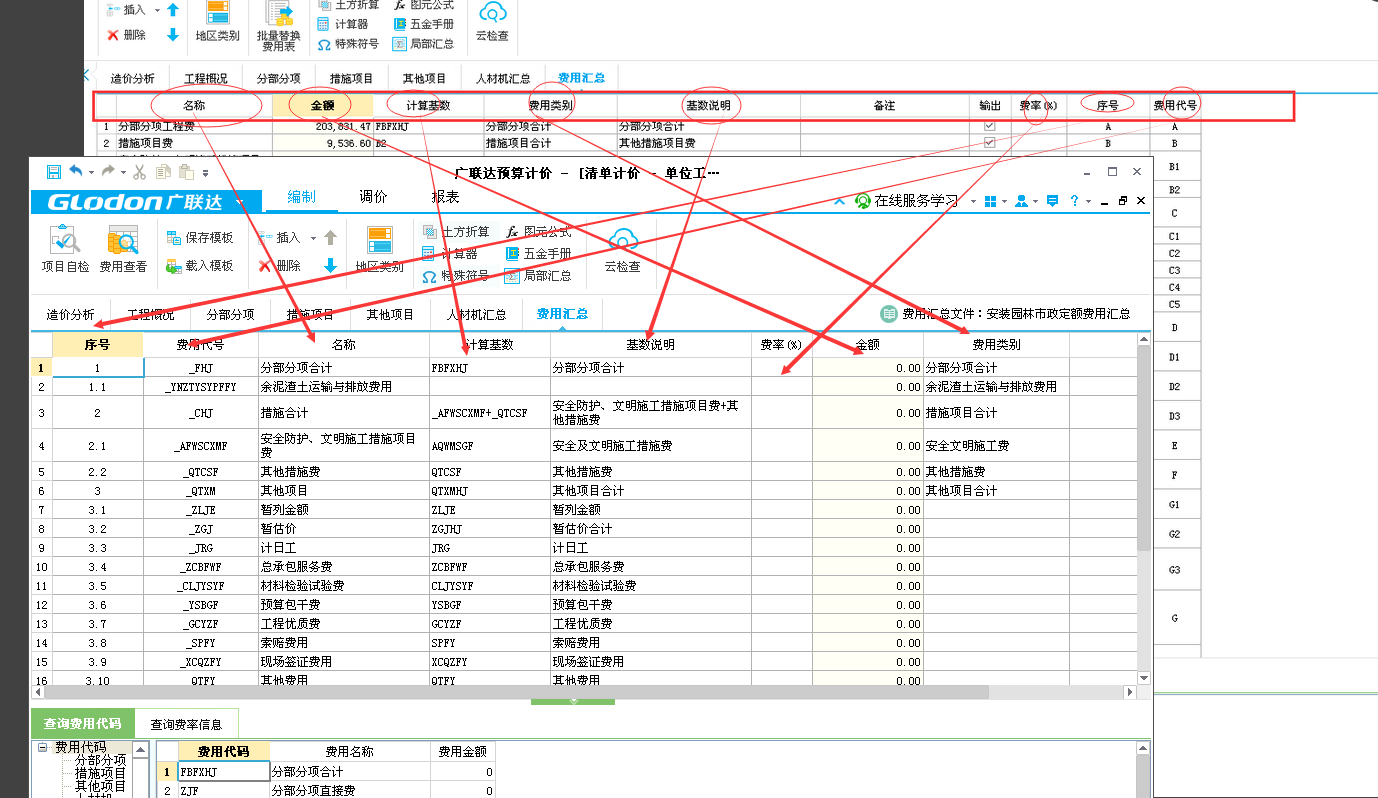Click the 分部分项直接费 row in bottom table

pyautogui.click(x=325, y=791)
